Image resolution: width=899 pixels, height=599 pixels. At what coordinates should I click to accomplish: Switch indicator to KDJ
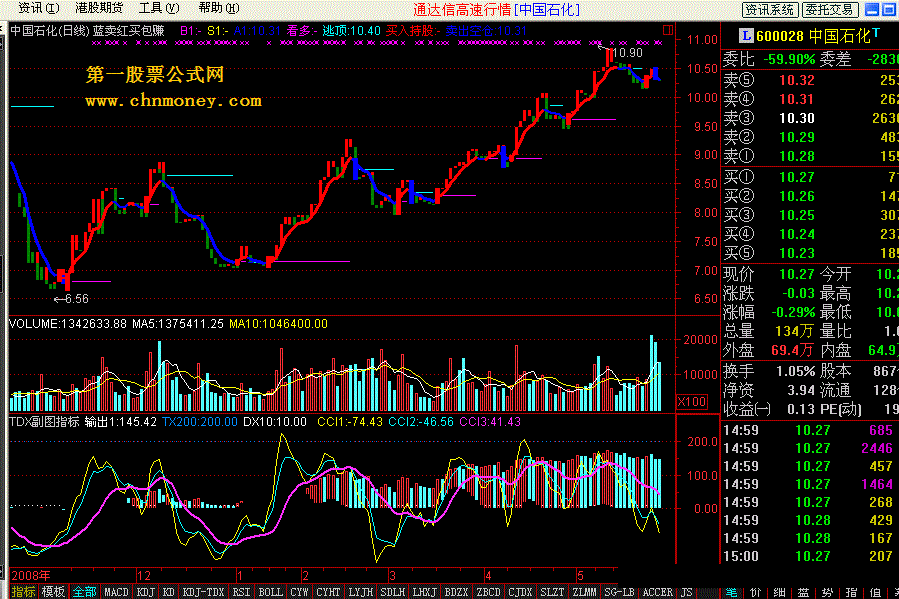pos(146,592)
